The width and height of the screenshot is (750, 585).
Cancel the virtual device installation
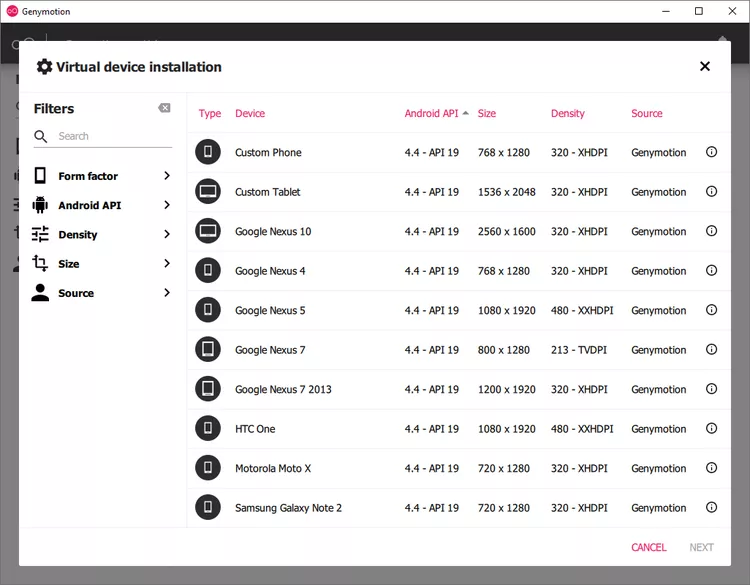pos(648,547)
